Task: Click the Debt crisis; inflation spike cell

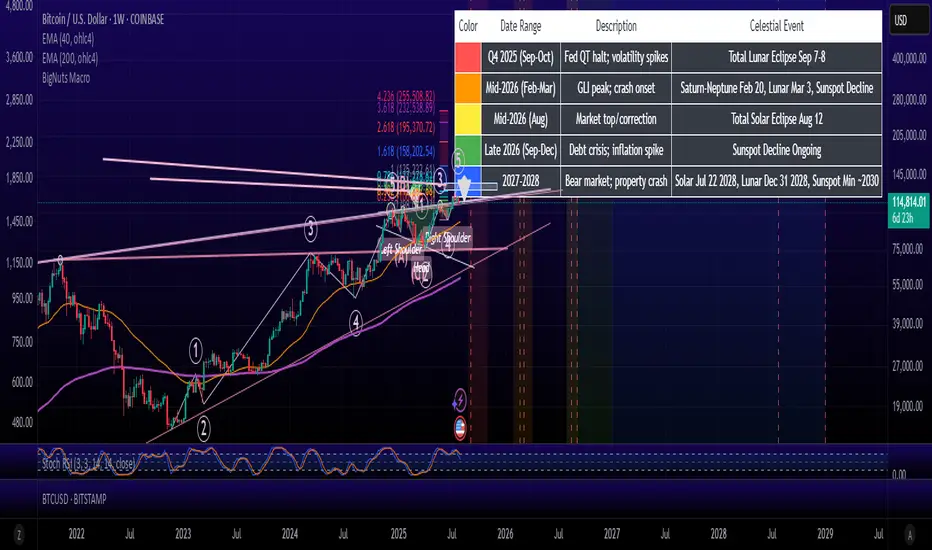Action: [616, 150]
